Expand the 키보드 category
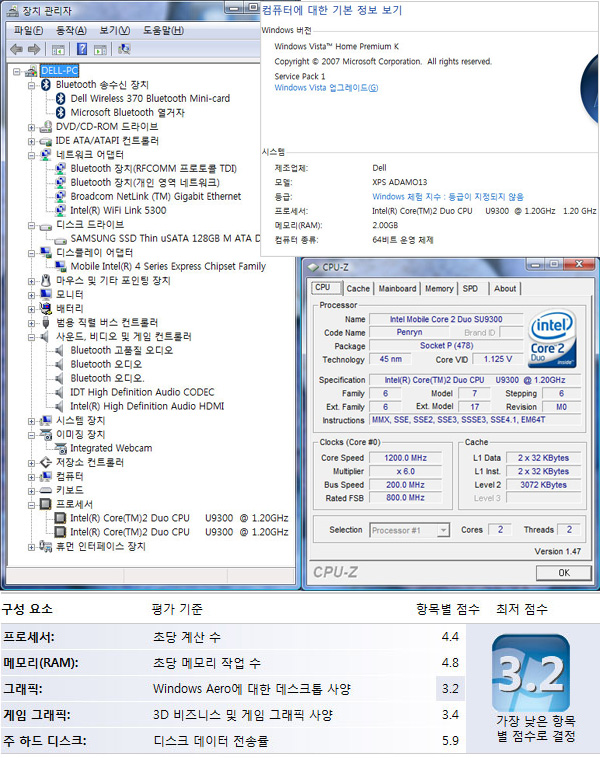The image size is (600, 758). coord(31,491)
